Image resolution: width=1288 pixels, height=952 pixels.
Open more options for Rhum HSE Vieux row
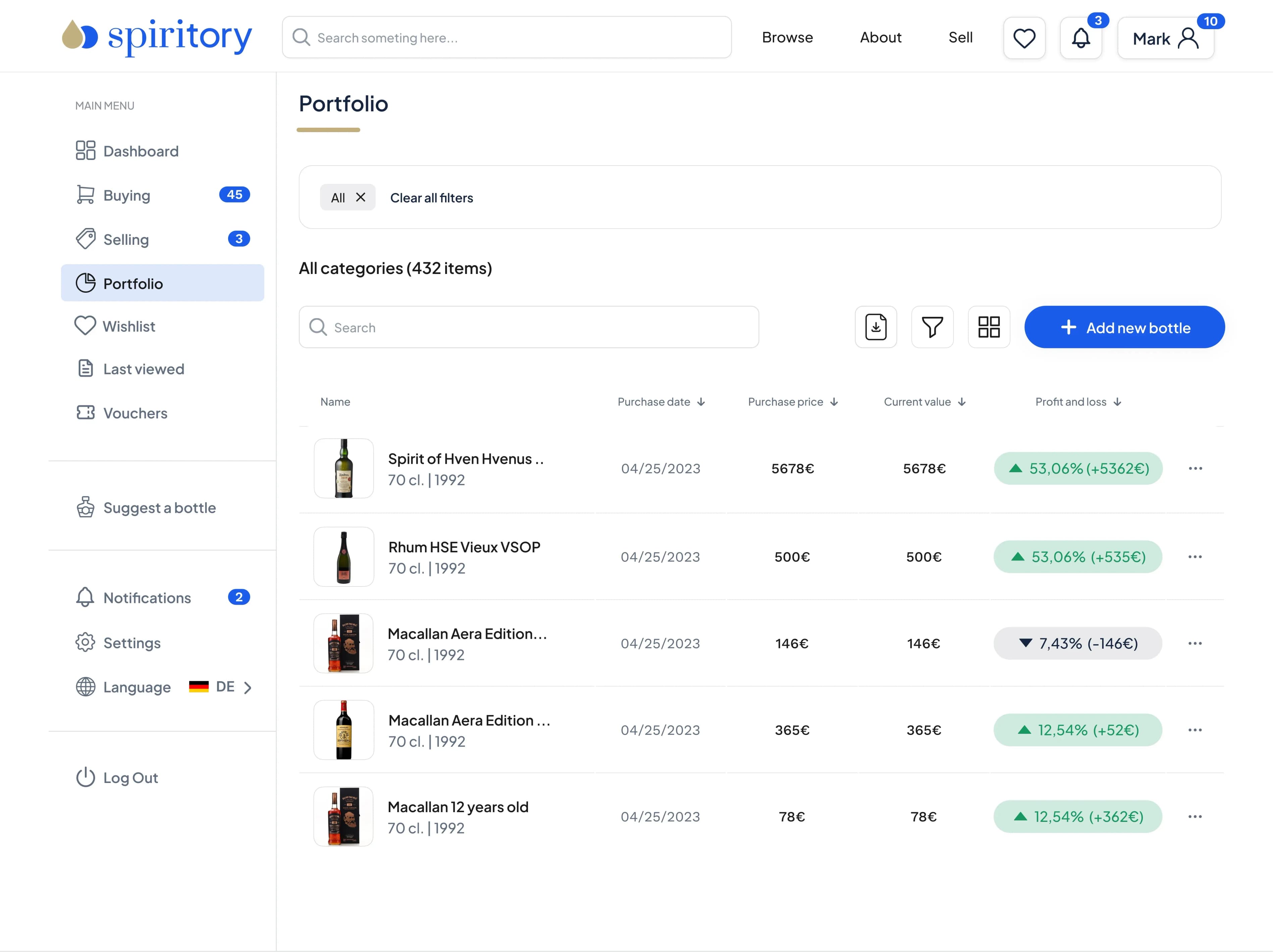tap(1195, 557)
